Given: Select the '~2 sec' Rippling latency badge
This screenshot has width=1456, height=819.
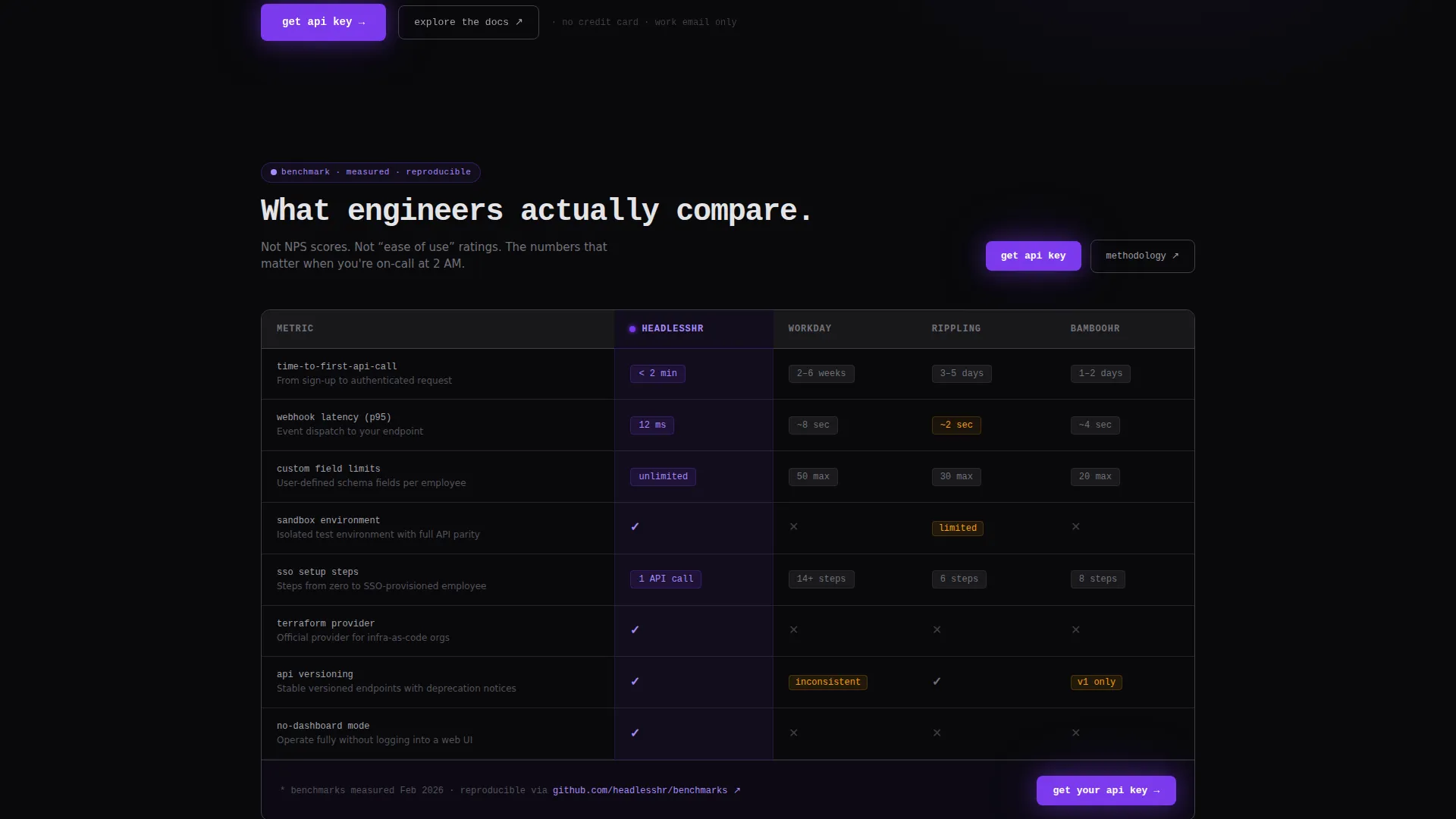Looking at the screenshot, I should pos(956,425).
